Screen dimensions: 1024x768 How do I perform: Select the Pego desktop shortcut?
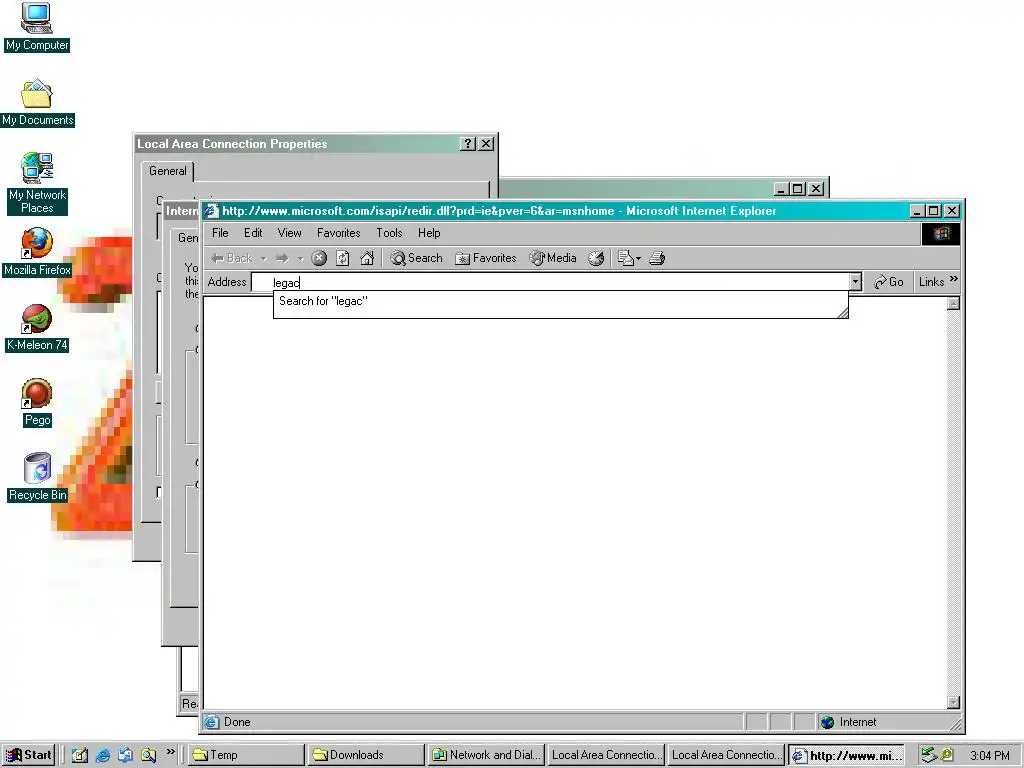(37, 403)
